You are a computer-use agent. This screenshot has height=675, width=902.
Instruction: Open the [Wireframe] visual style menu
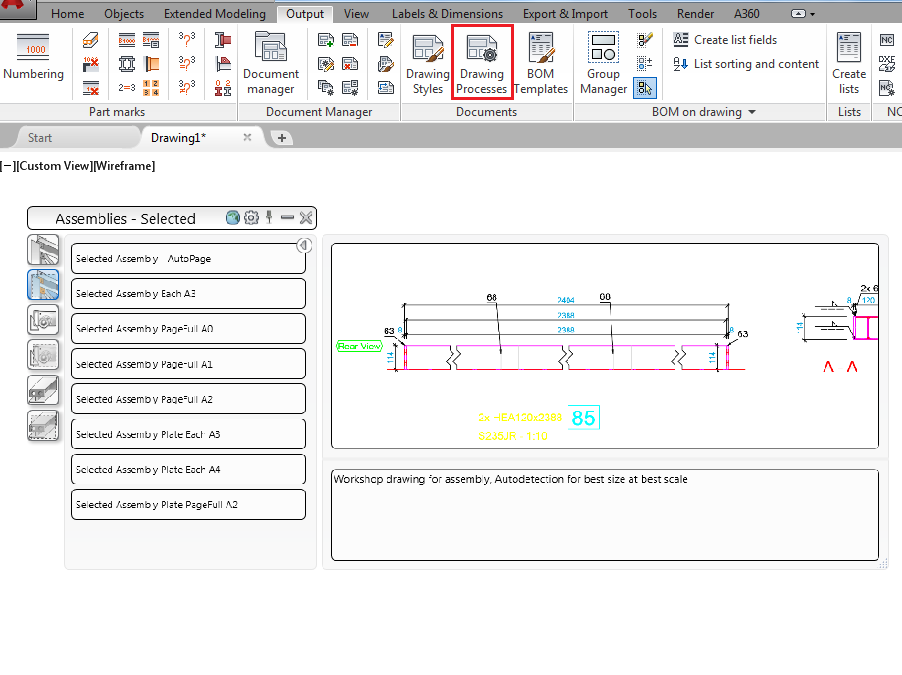click(124, 166)
